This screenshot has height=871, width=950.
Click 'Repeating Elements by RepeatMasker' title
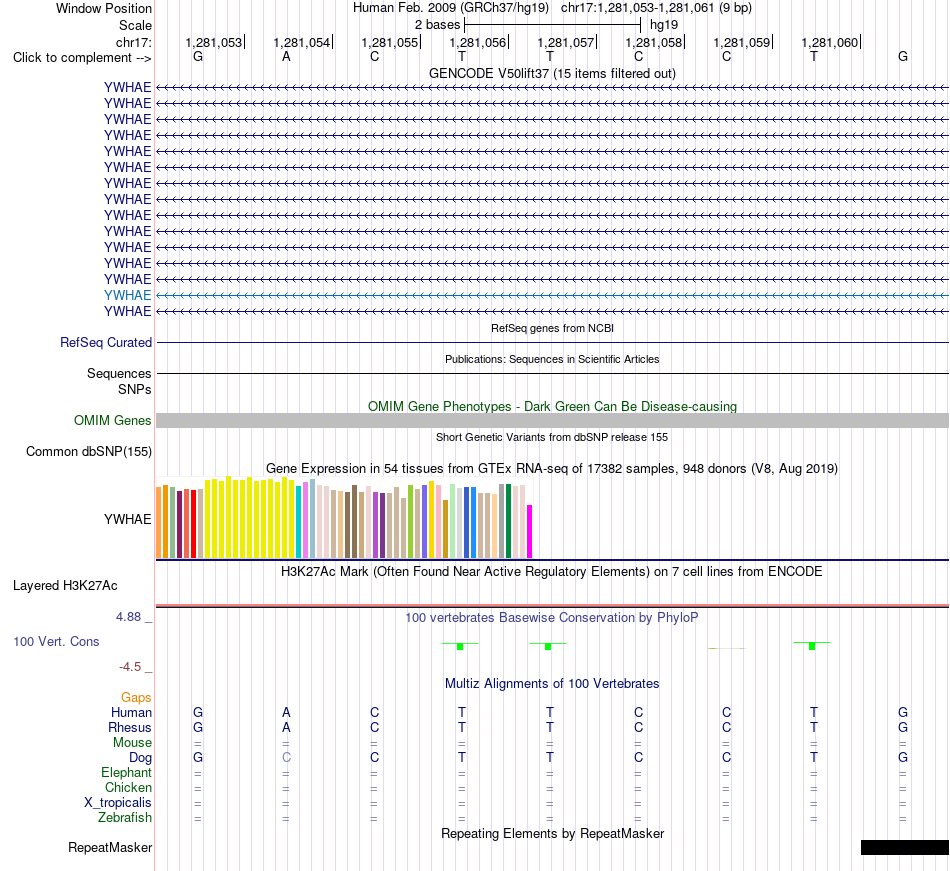point(552,834)
